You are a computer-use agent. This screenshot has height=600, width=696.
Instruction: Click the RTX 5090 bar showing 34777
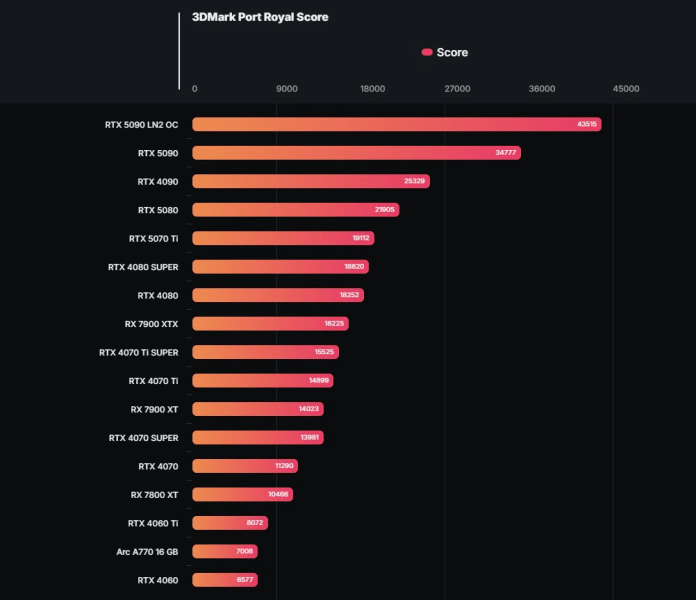pos(356,153)
